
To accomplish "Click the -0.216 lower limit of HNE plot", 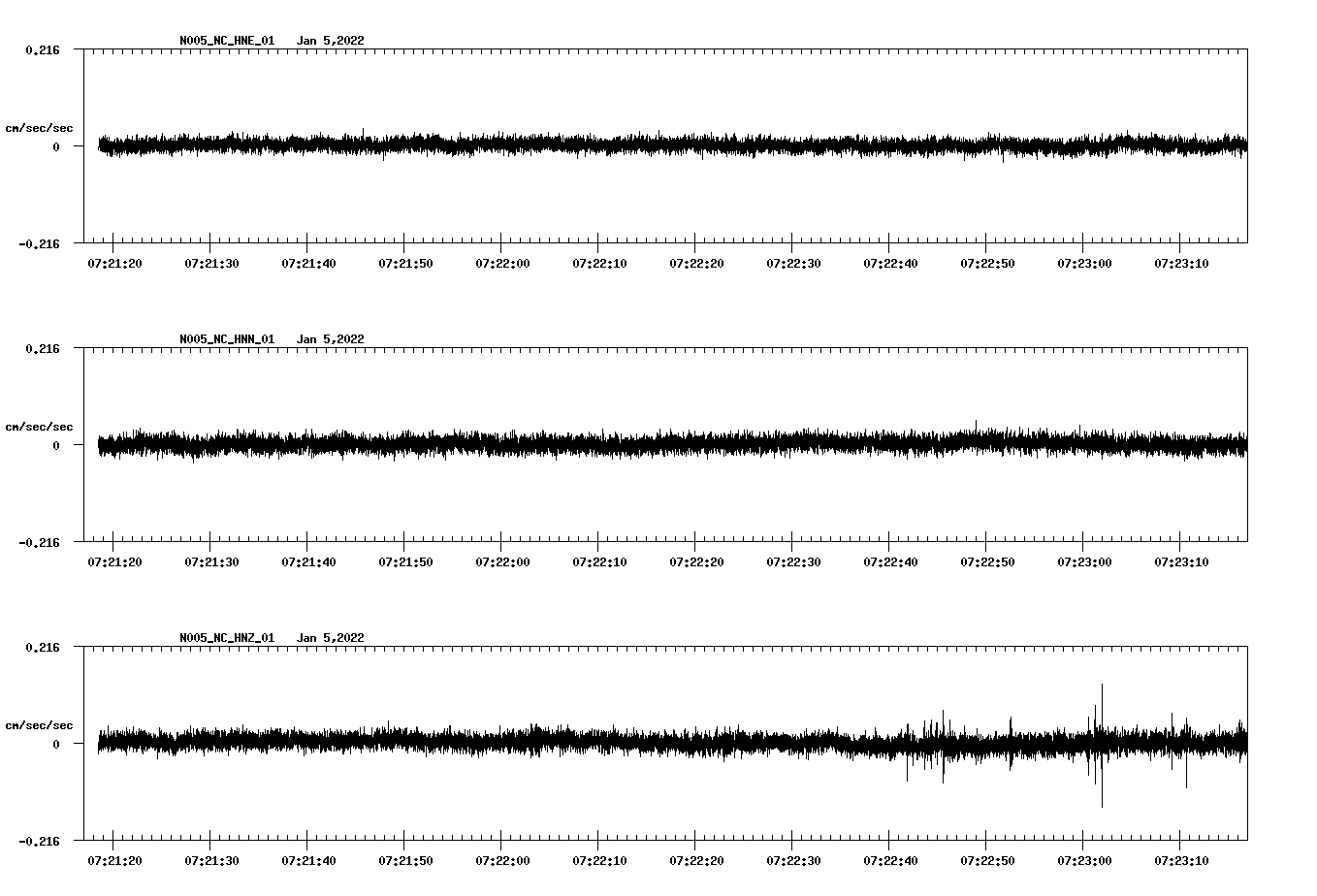I will tap(39, 243).
